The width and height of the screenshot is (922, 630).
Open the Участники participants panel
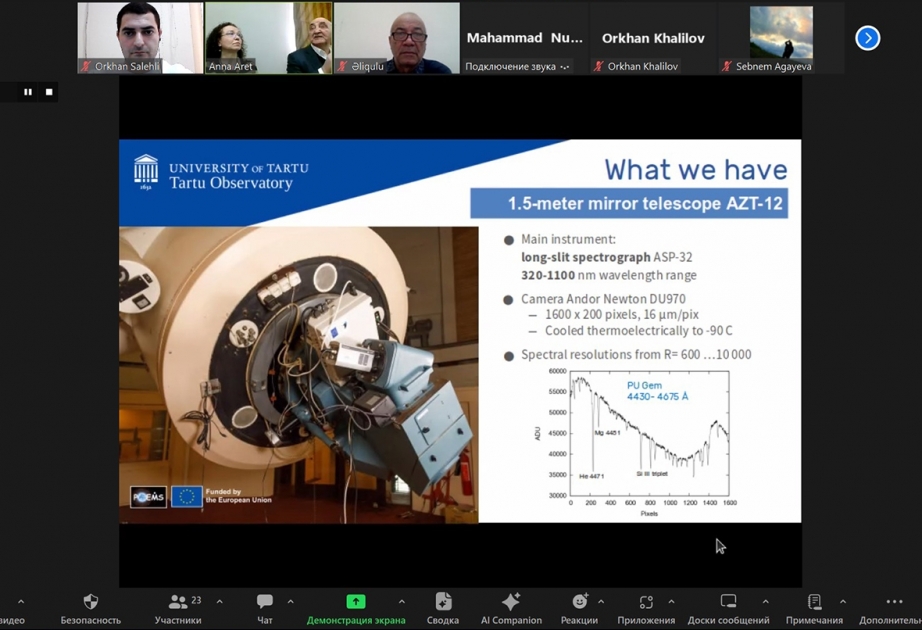tap(178, 609)
